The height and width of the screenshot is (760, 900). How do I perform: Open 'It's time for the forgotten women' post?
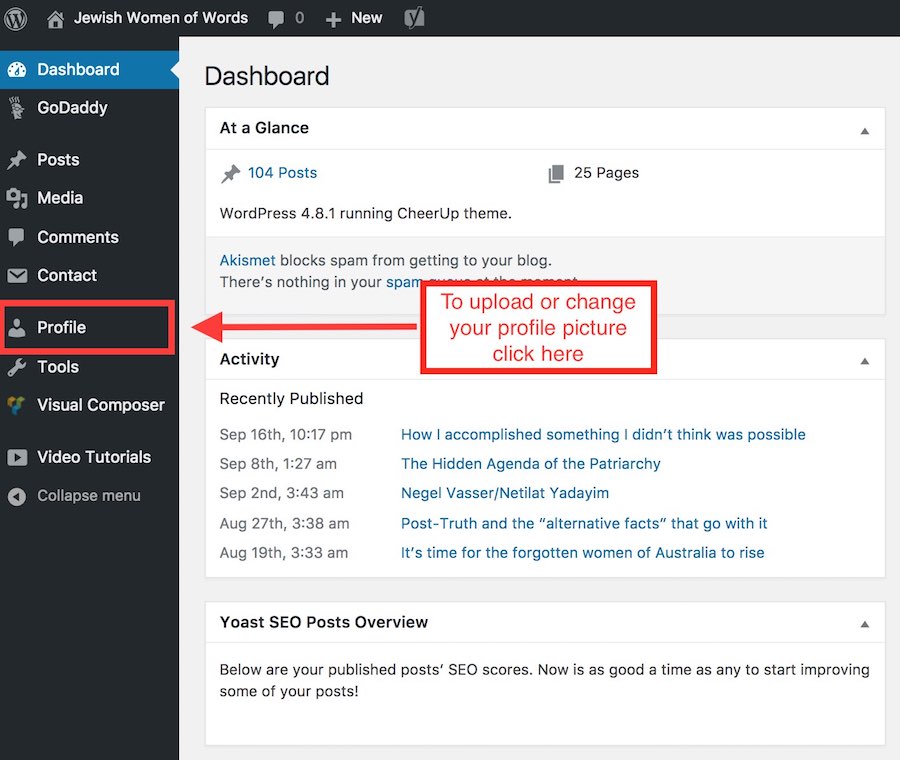tap(582, 553)
